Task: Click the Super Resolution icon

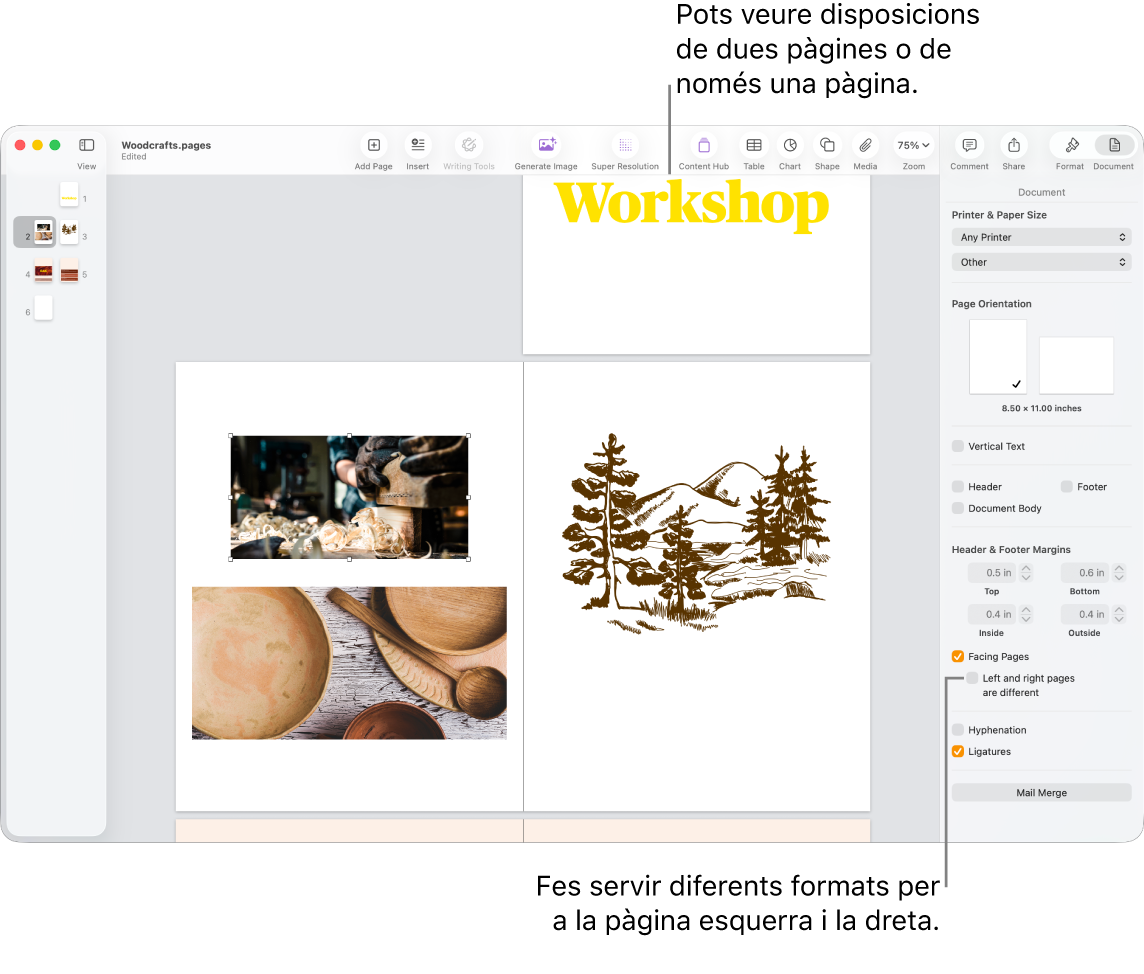Action: point(625,145)
